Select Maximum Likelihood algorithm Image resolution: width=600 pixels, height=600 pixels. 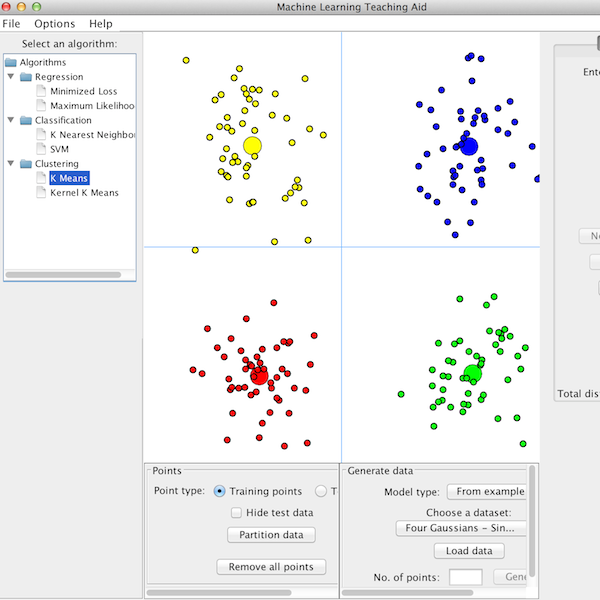(x=92, y=106)
